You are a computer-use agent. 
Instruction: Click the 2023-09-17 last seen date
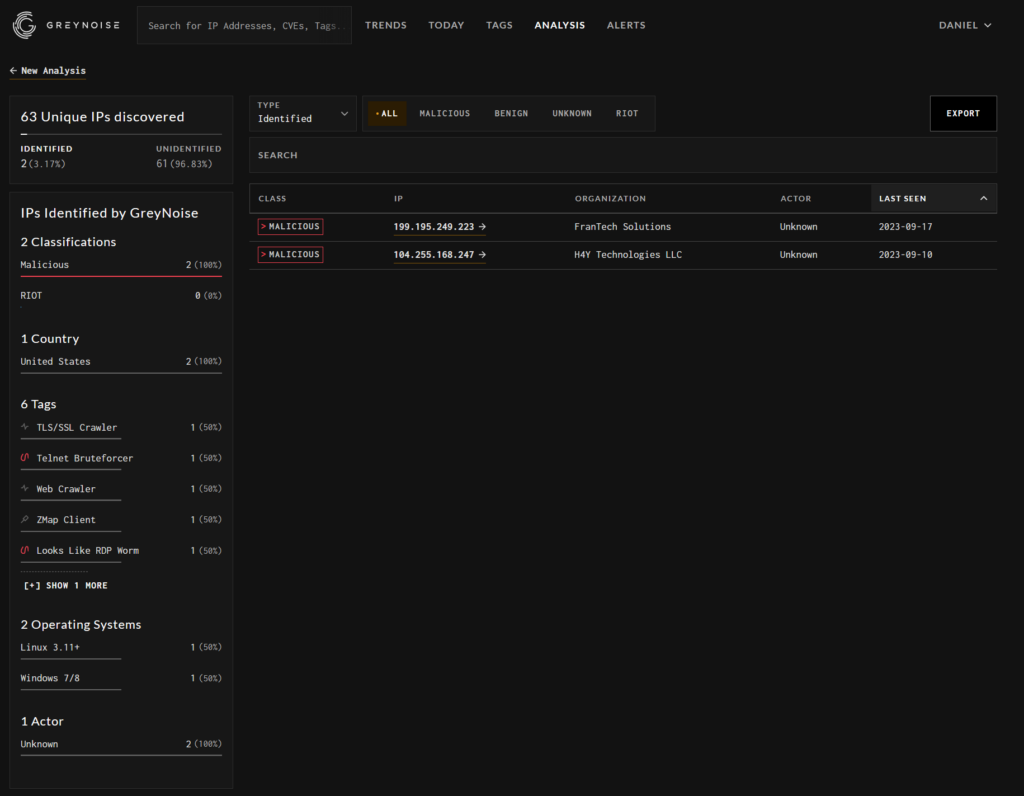tap(905, 227)
